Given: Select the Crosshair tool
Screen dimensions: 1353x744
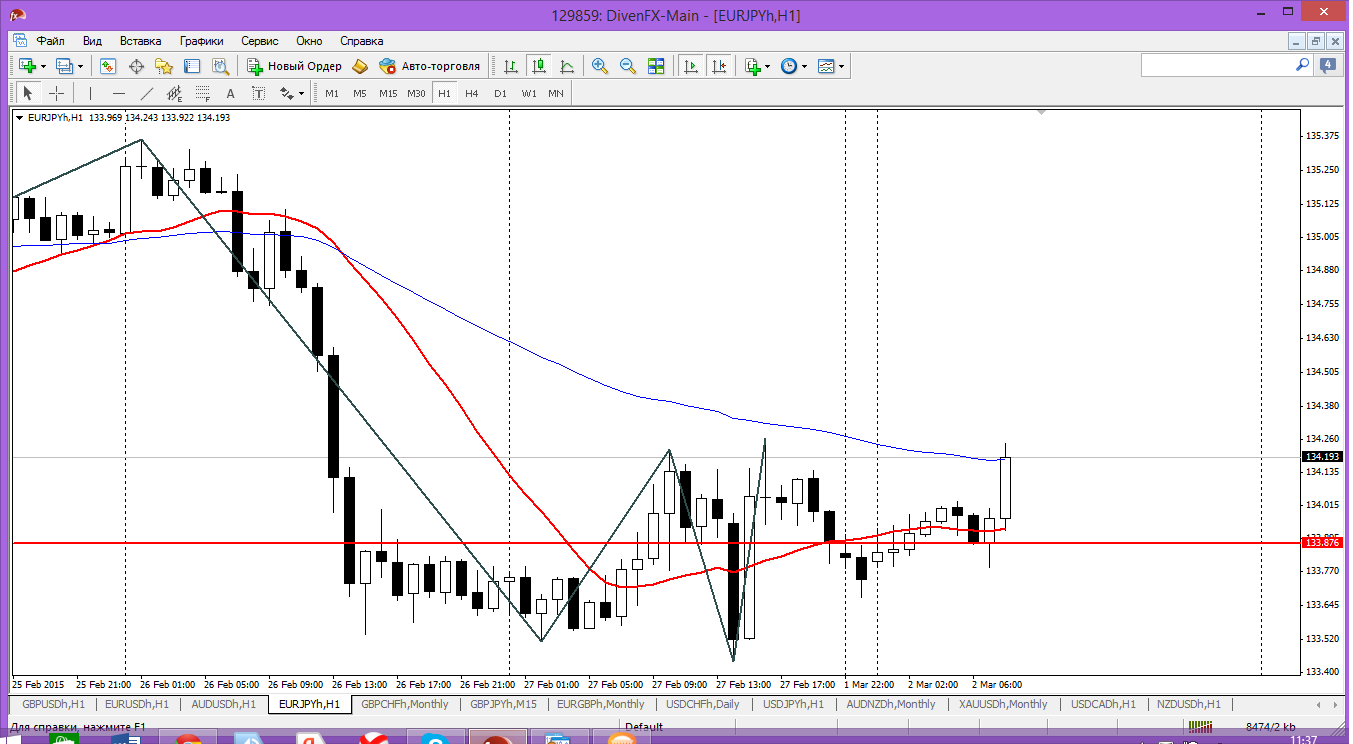Looking at the screenshot, I should [x=57, y=93].
